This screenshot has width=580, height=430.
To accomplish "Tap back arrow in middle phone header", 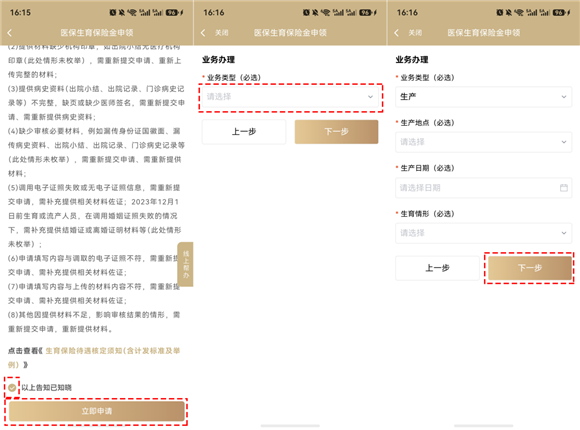I will click(x=203, y=33).
